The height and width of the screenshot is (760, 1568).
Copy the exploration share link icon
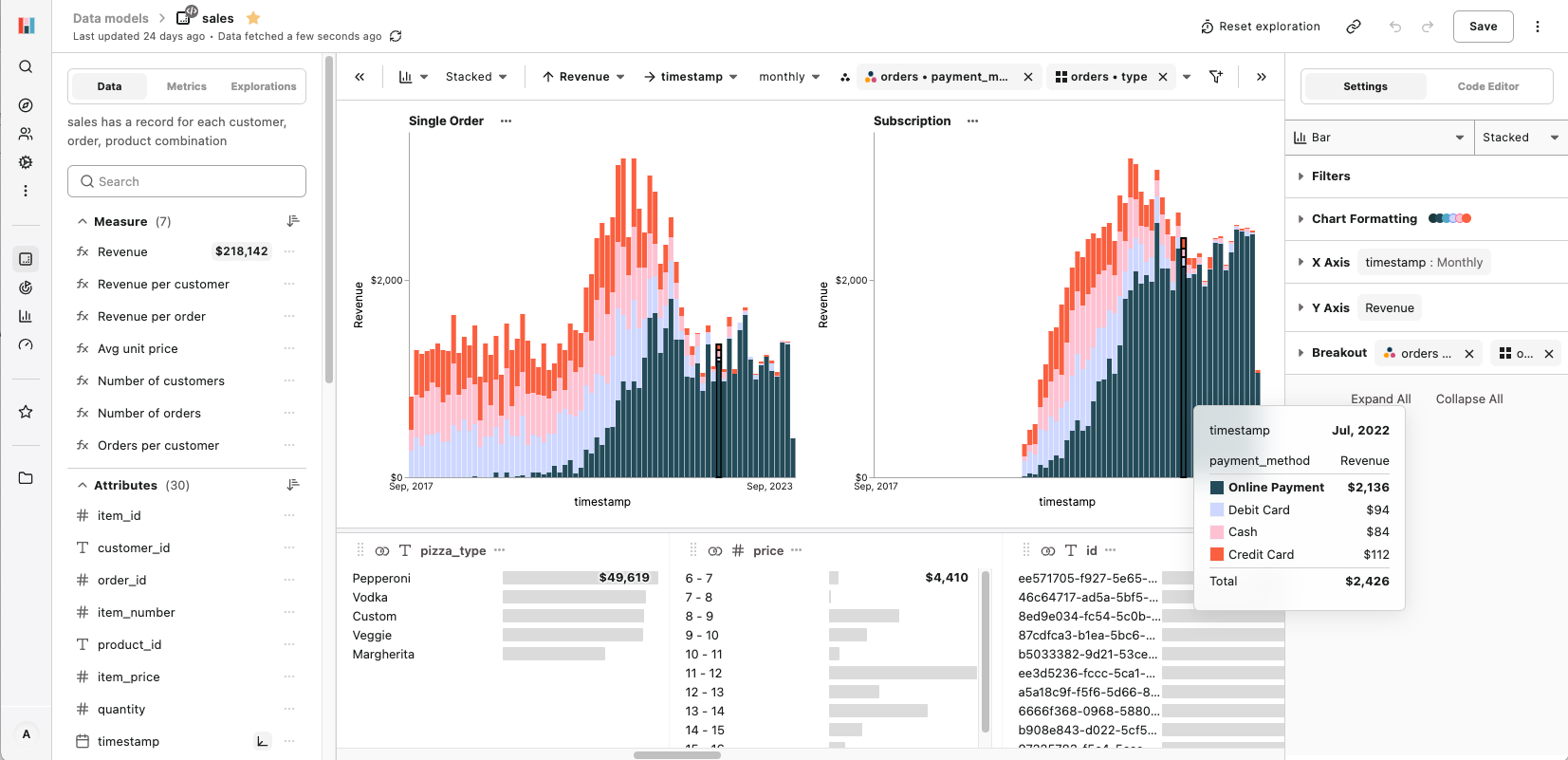click(x=1354, y=27)
